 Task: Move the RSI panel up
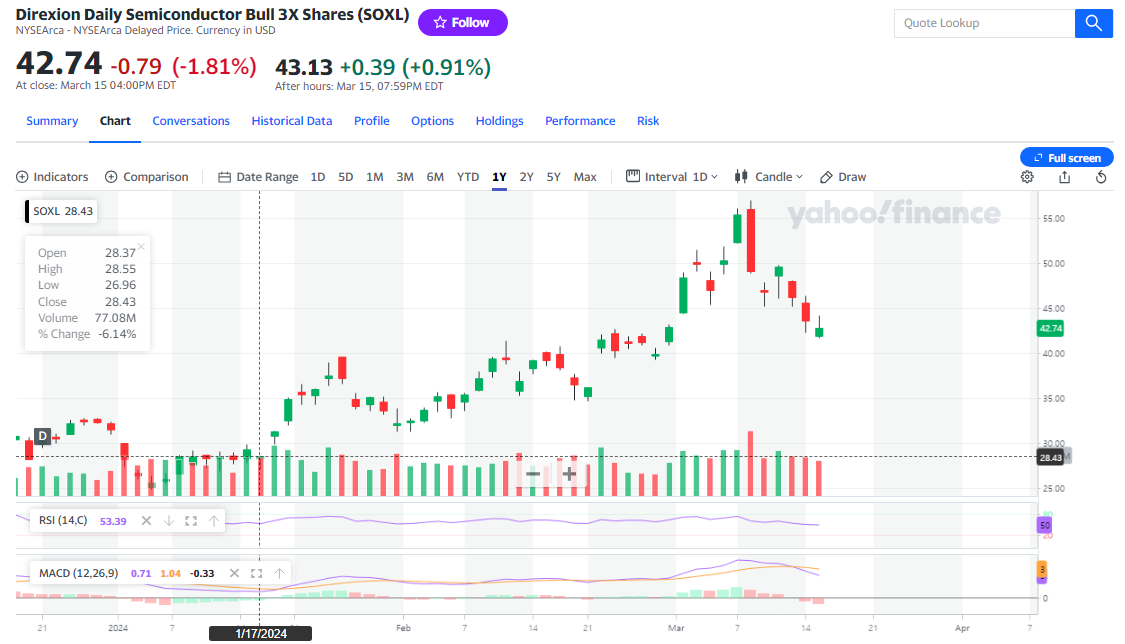click(214, 521)
